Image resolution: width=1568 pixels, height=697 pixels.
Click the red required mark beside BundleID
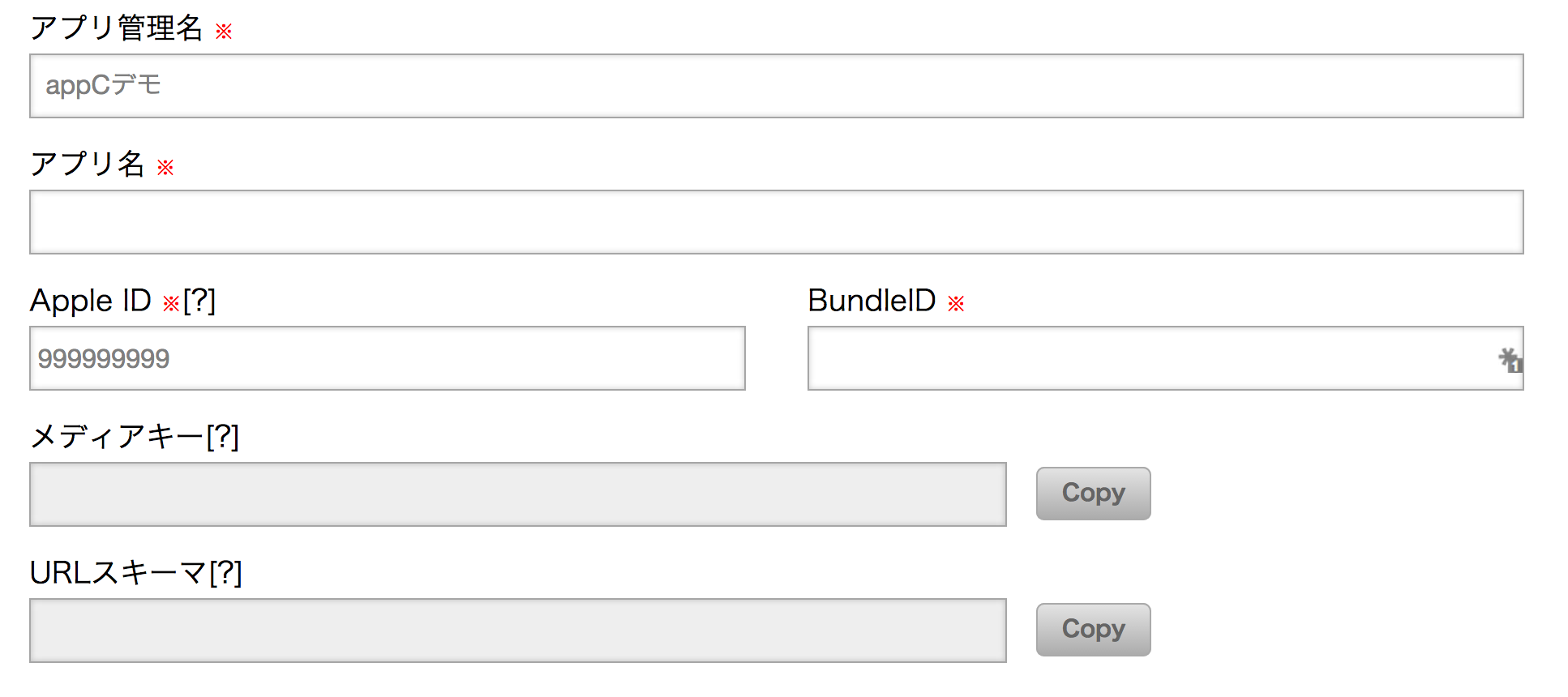pos(956,304)
